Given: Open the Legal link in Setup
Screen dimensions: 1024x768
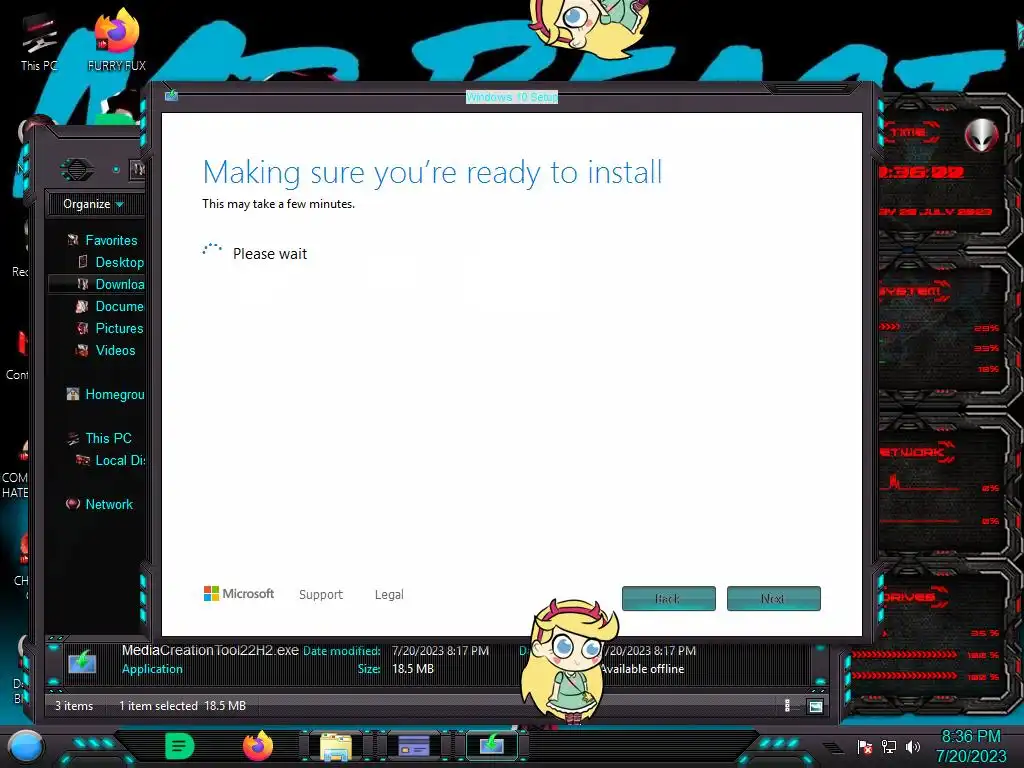Looking at the screenshot, I should pos(389,594).
